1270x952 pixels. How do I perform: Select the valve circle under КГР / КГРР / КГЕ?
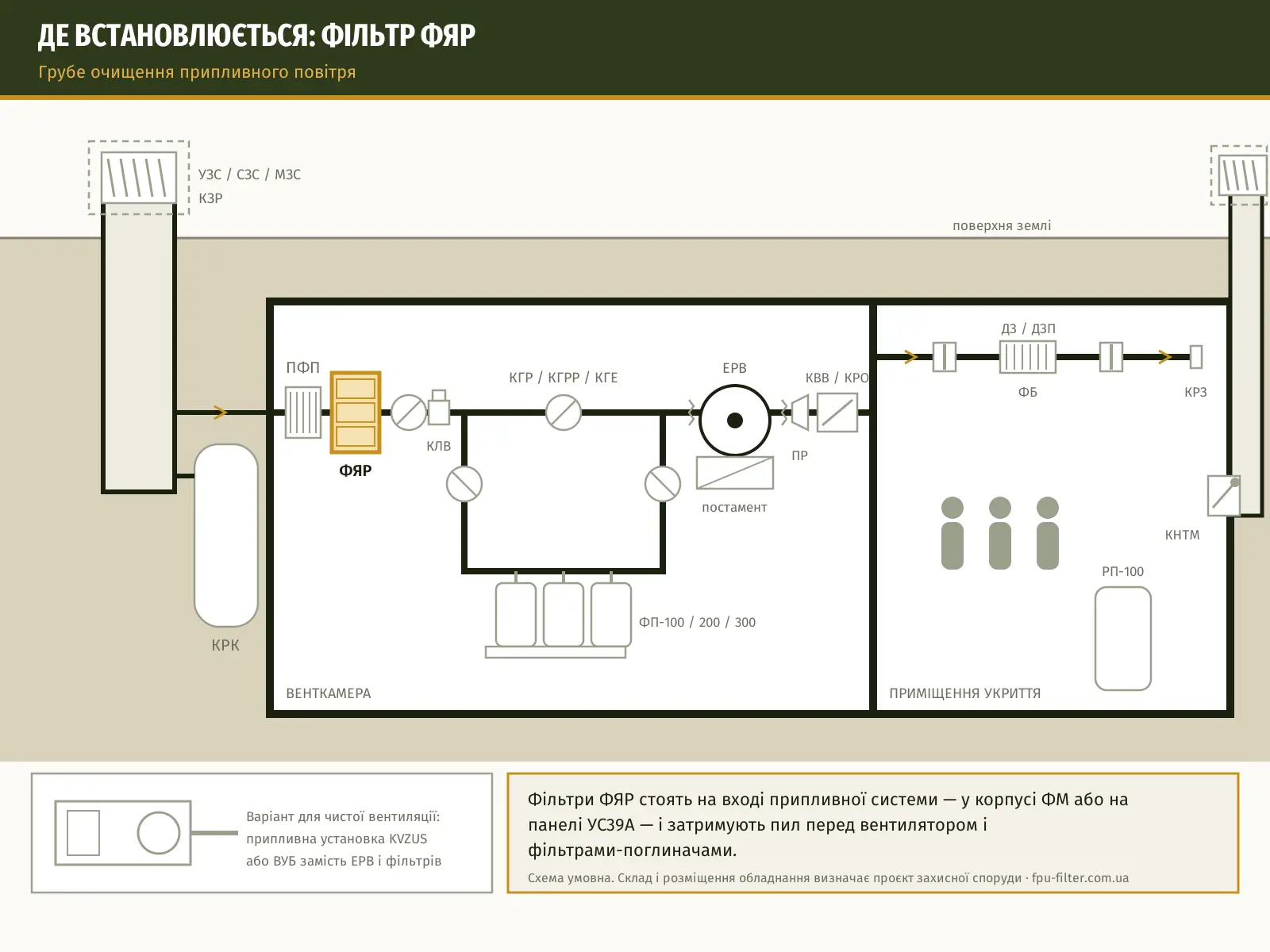564,413
